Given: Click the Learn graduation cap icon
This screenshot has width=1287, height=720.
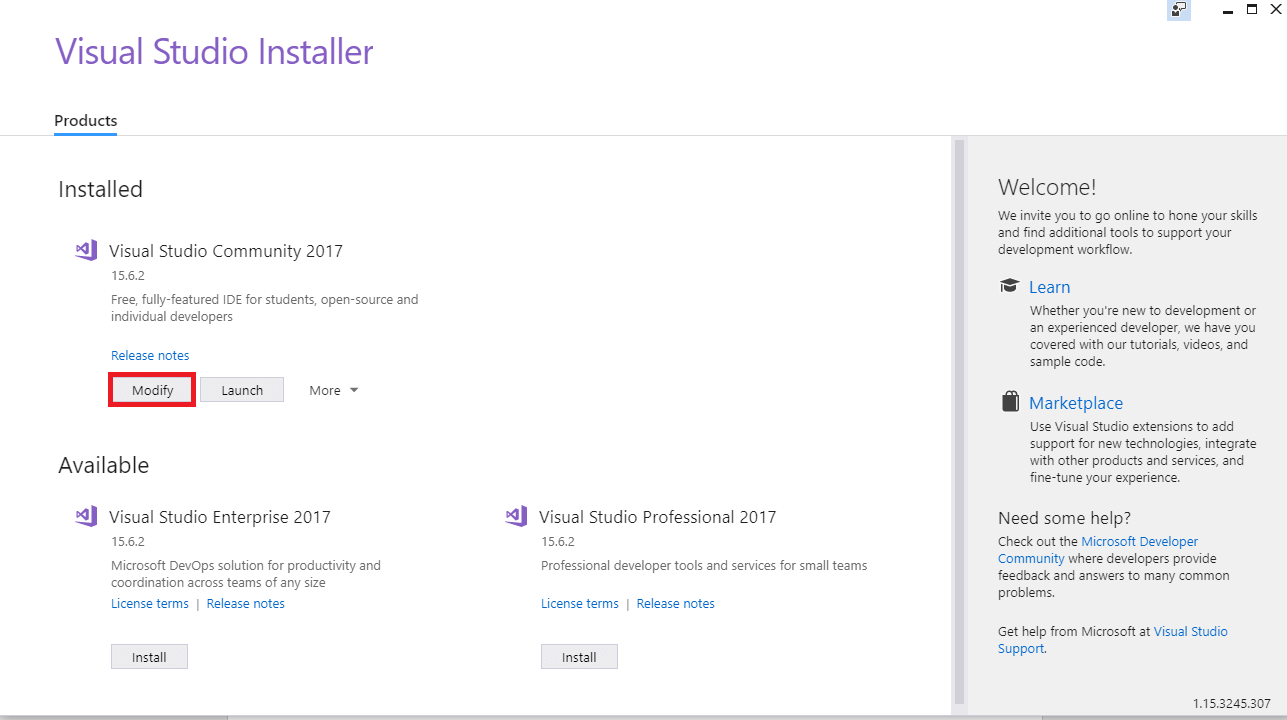Looking at the screenshot, I should click(1010, 286).
